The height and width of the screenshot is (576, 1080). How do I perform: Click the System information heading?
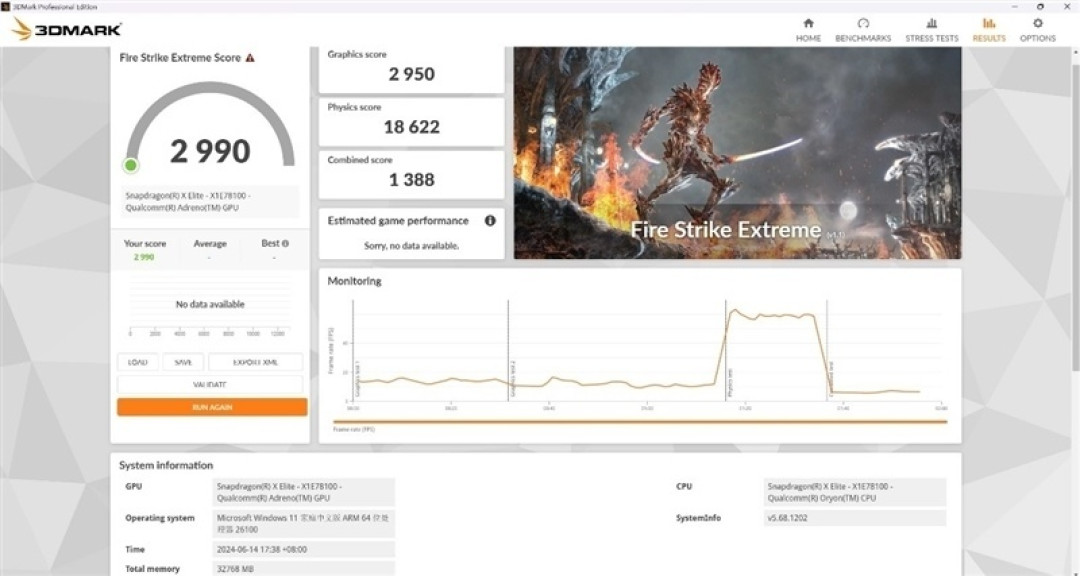(x=166, y=465)
